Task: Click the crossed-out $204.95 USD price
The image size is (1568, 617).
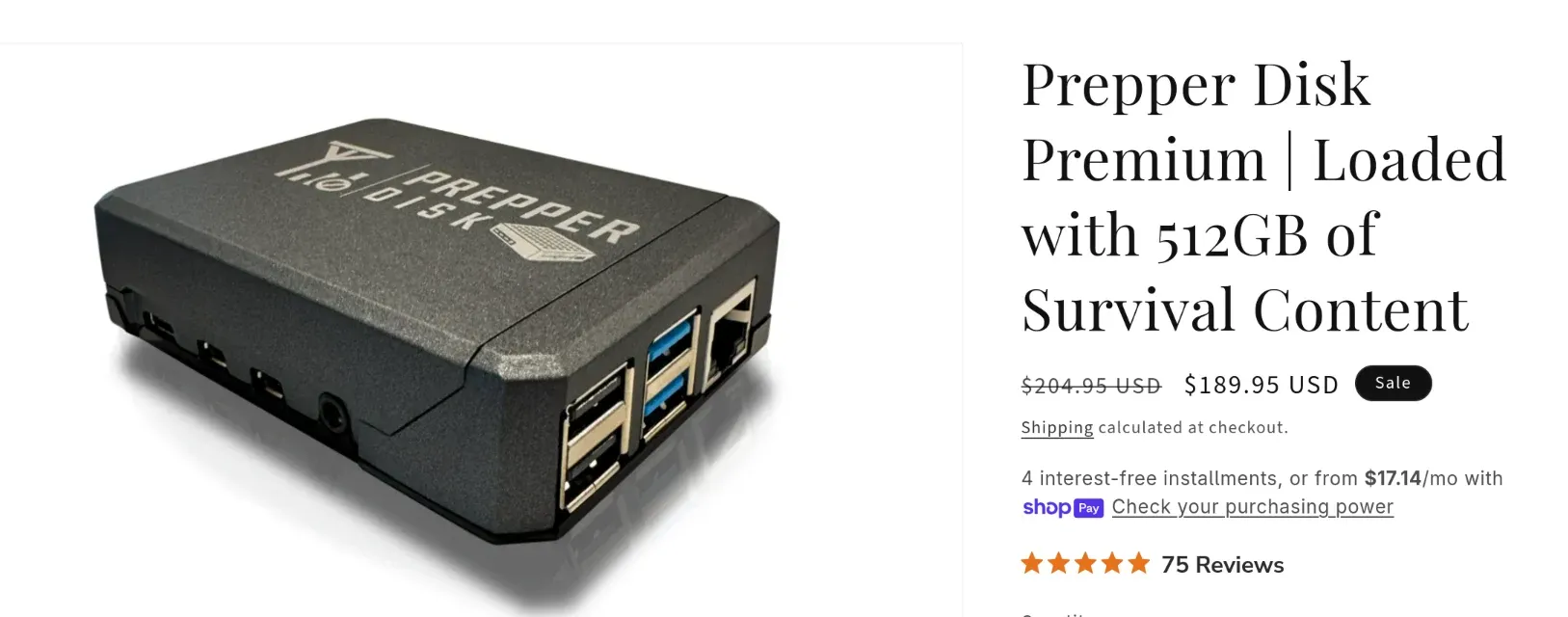Action: (x=1091, y=386)
